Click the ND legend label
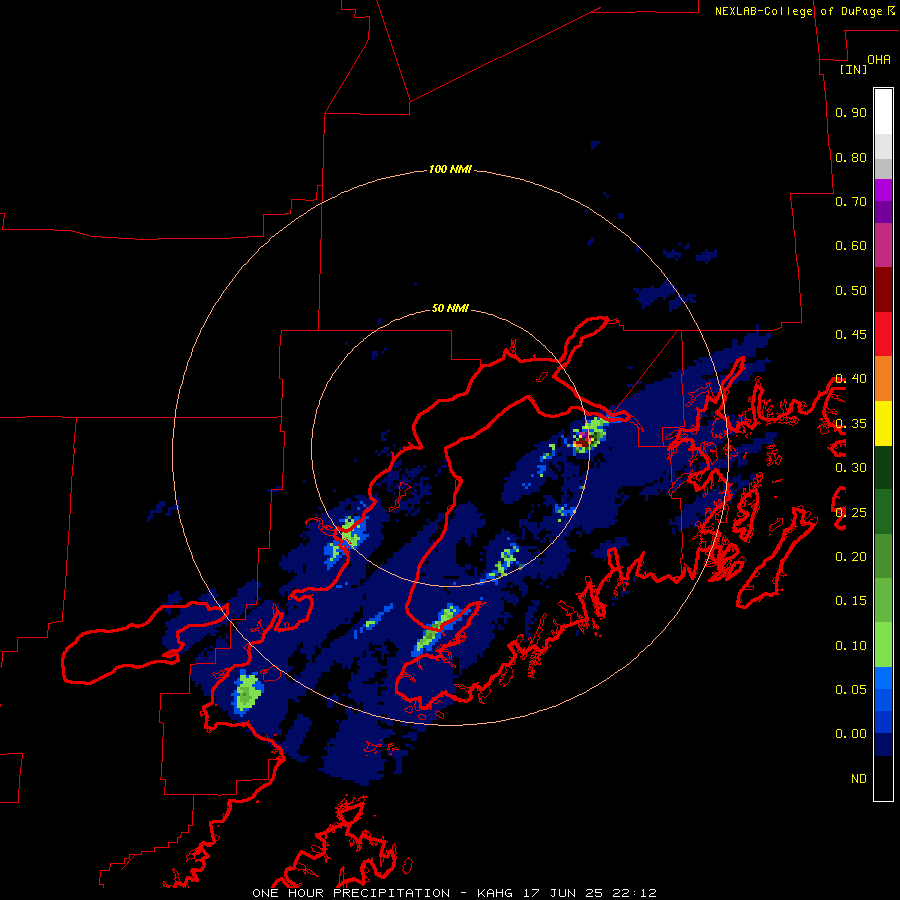This screenshot has width=900, height=900. (x=859, y=779)
